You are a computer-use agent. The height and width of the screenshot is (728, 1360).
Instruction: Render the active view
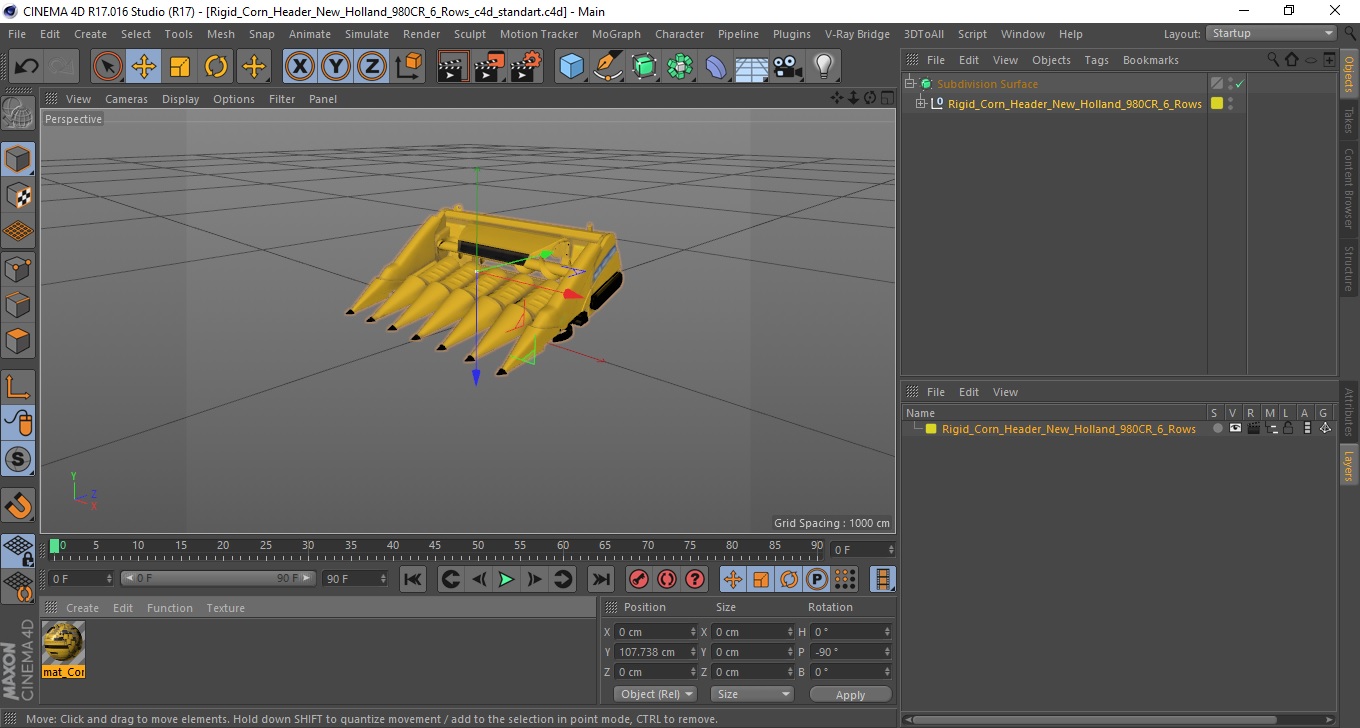pos(454,67)
